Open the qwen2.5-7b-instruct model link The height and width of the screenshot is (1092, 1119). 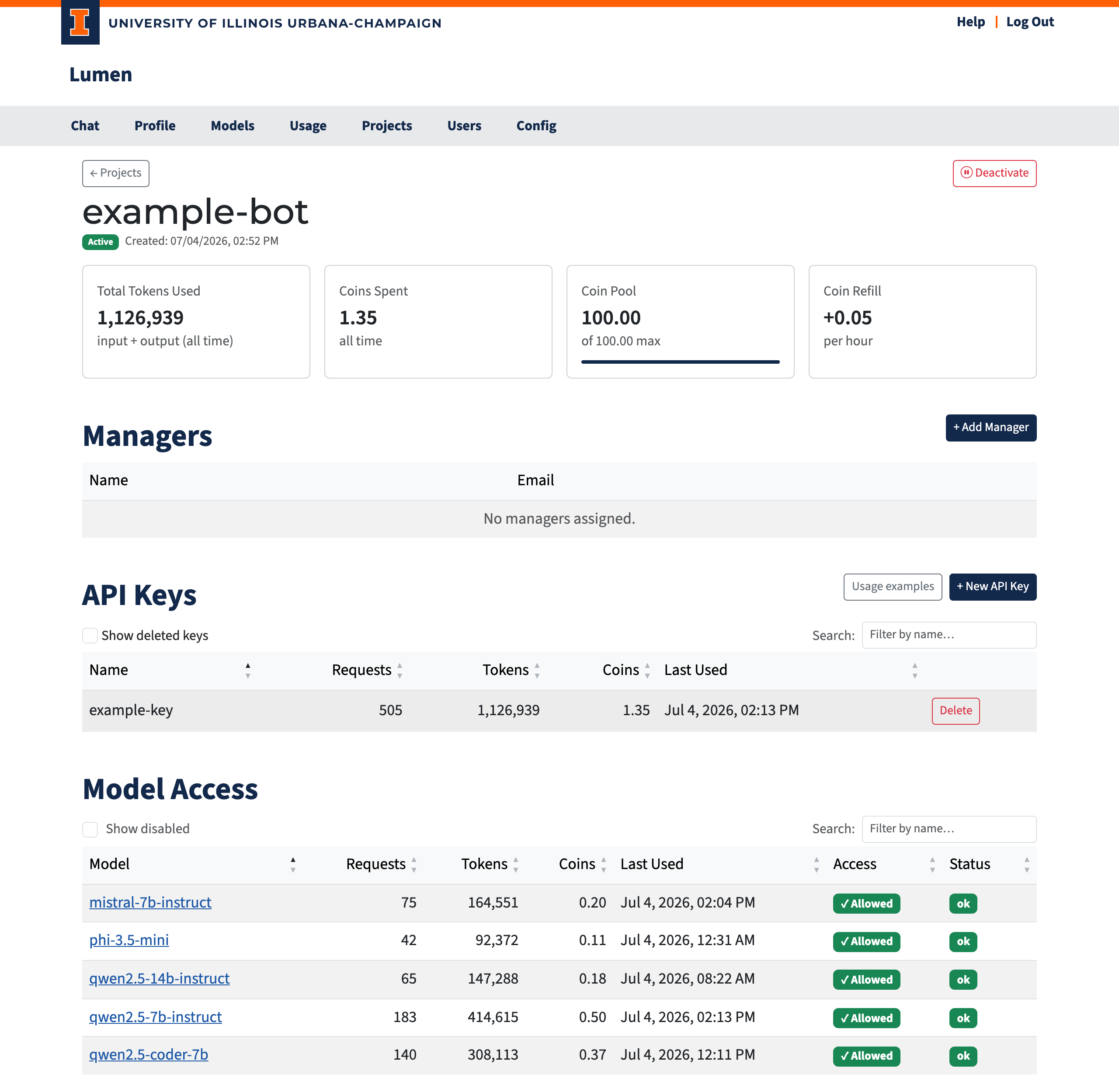point(156,1017)
